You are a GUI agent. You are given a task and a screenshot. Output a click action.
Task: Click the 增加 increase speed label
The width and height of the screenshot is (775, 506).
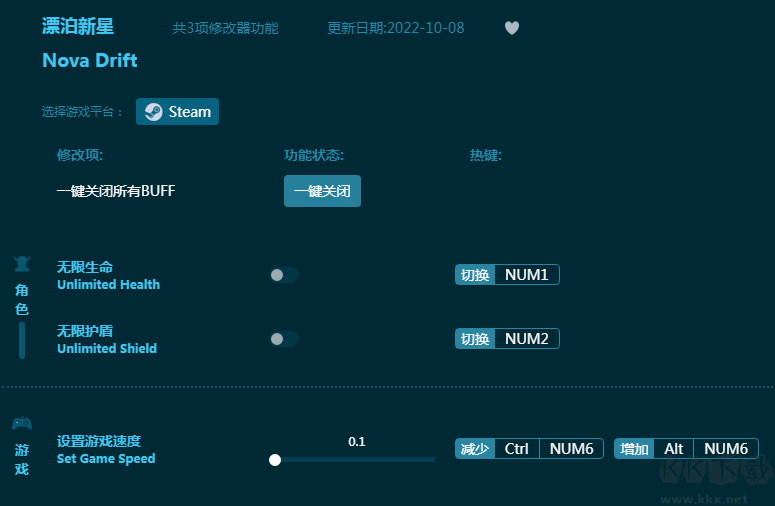[634, 449]
